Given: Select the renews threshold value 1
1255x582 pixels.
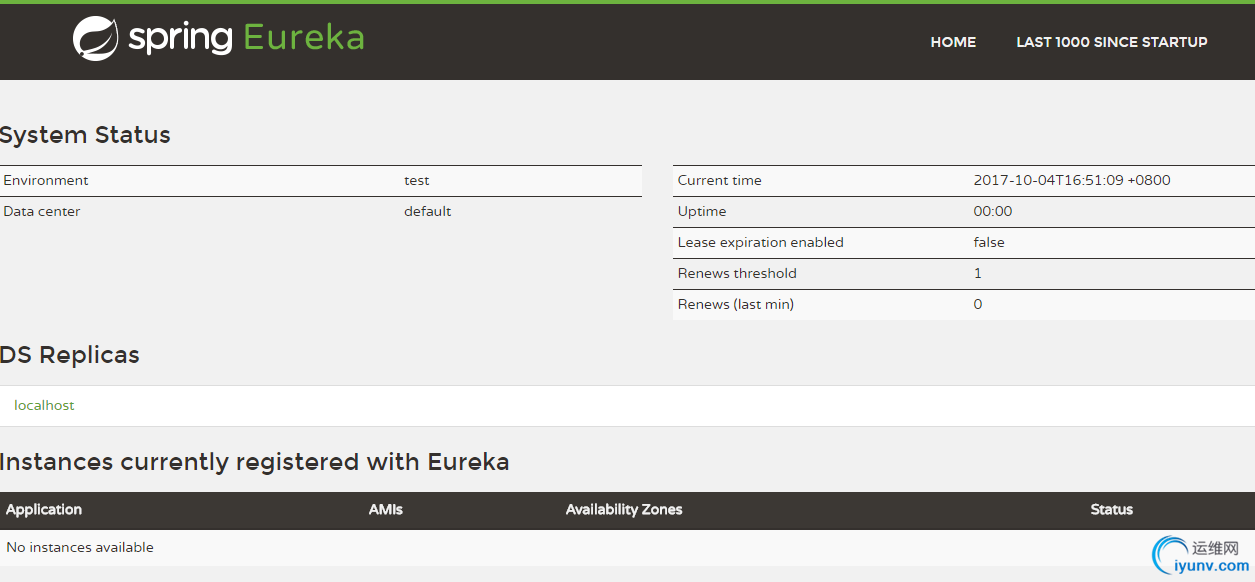Looking at the screenshot, I should click(978, 273).
